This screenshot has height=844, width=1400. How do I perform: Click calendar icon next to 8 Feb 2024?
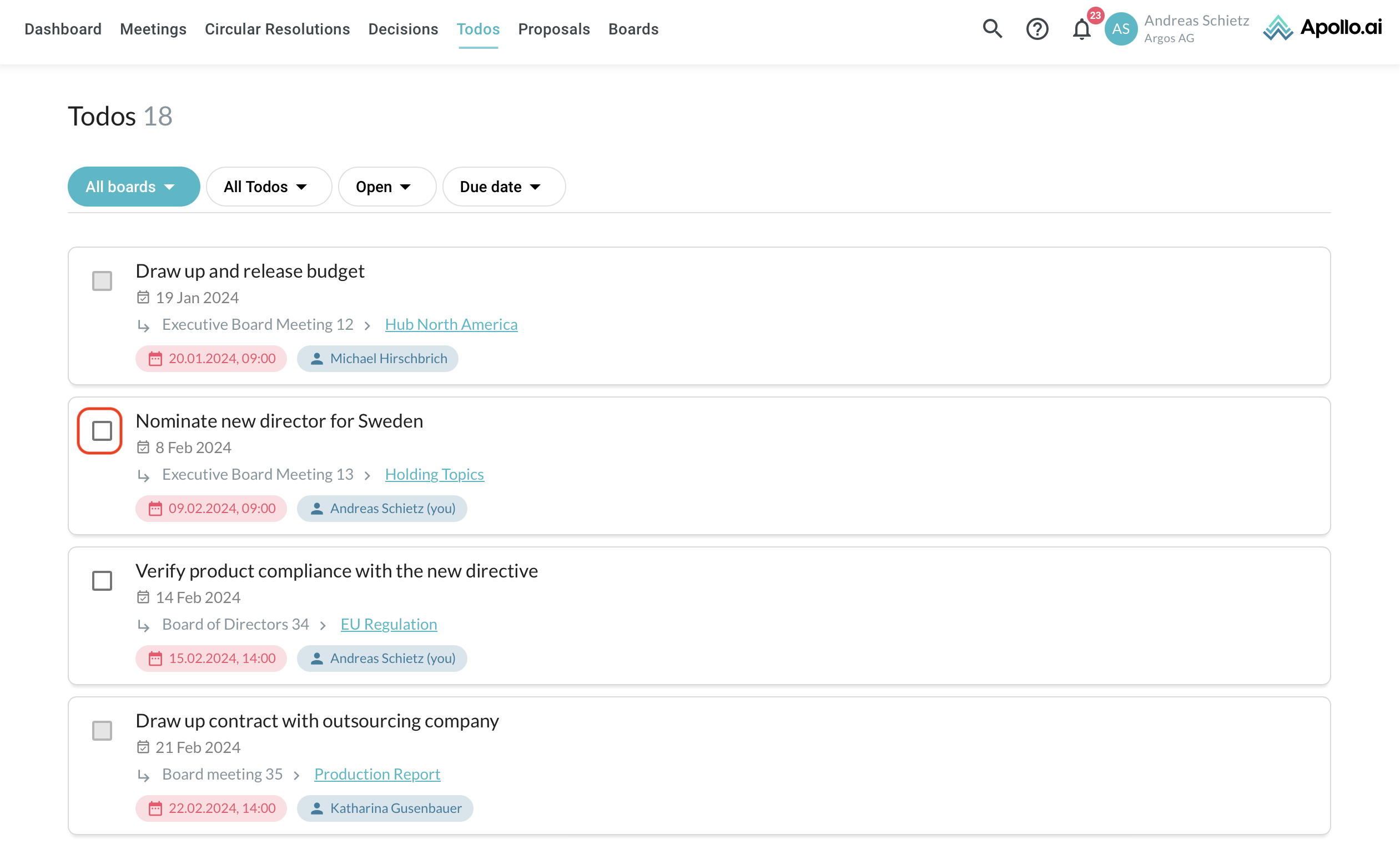pos(143,448)
